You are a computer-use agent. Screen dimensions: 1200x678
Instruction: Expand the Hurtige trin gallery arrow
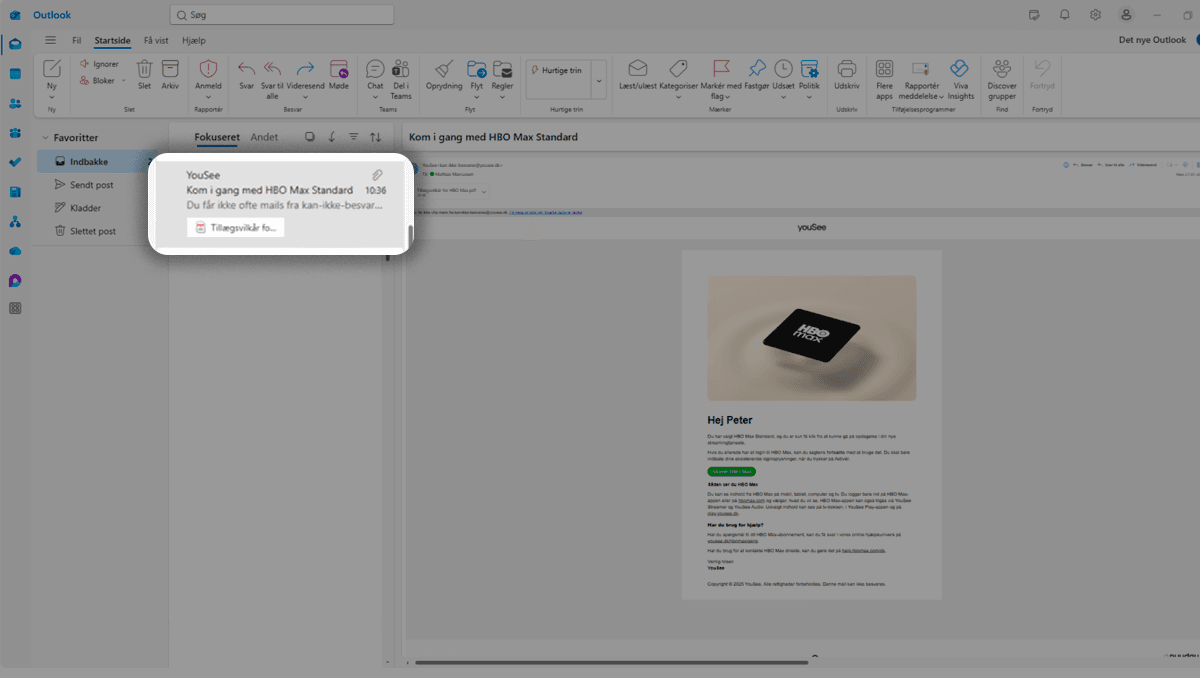[x=599, y=78]
